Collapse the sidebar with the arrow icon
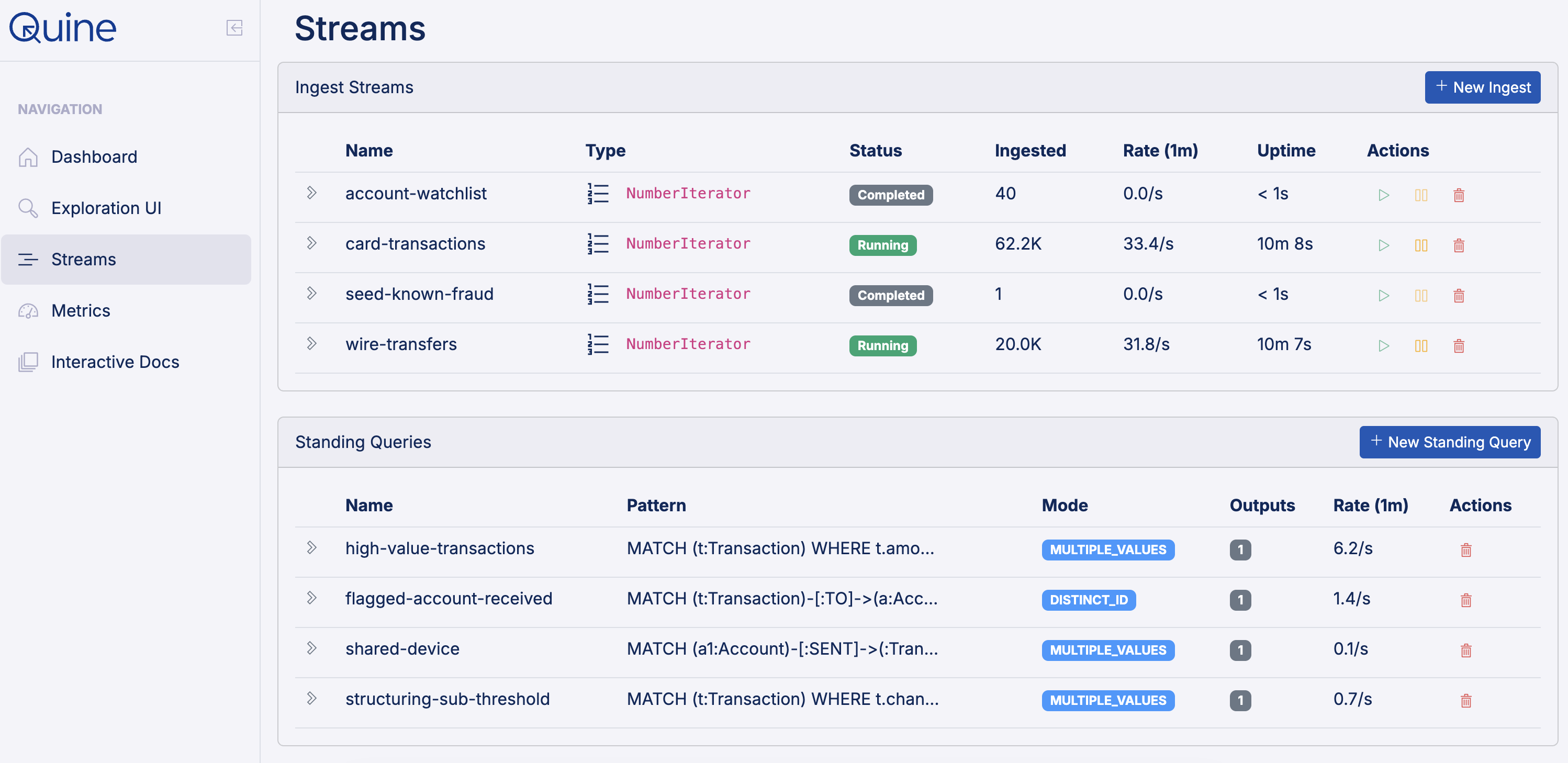The width and height of the screenshot is (1568, 763). (234, 28)
